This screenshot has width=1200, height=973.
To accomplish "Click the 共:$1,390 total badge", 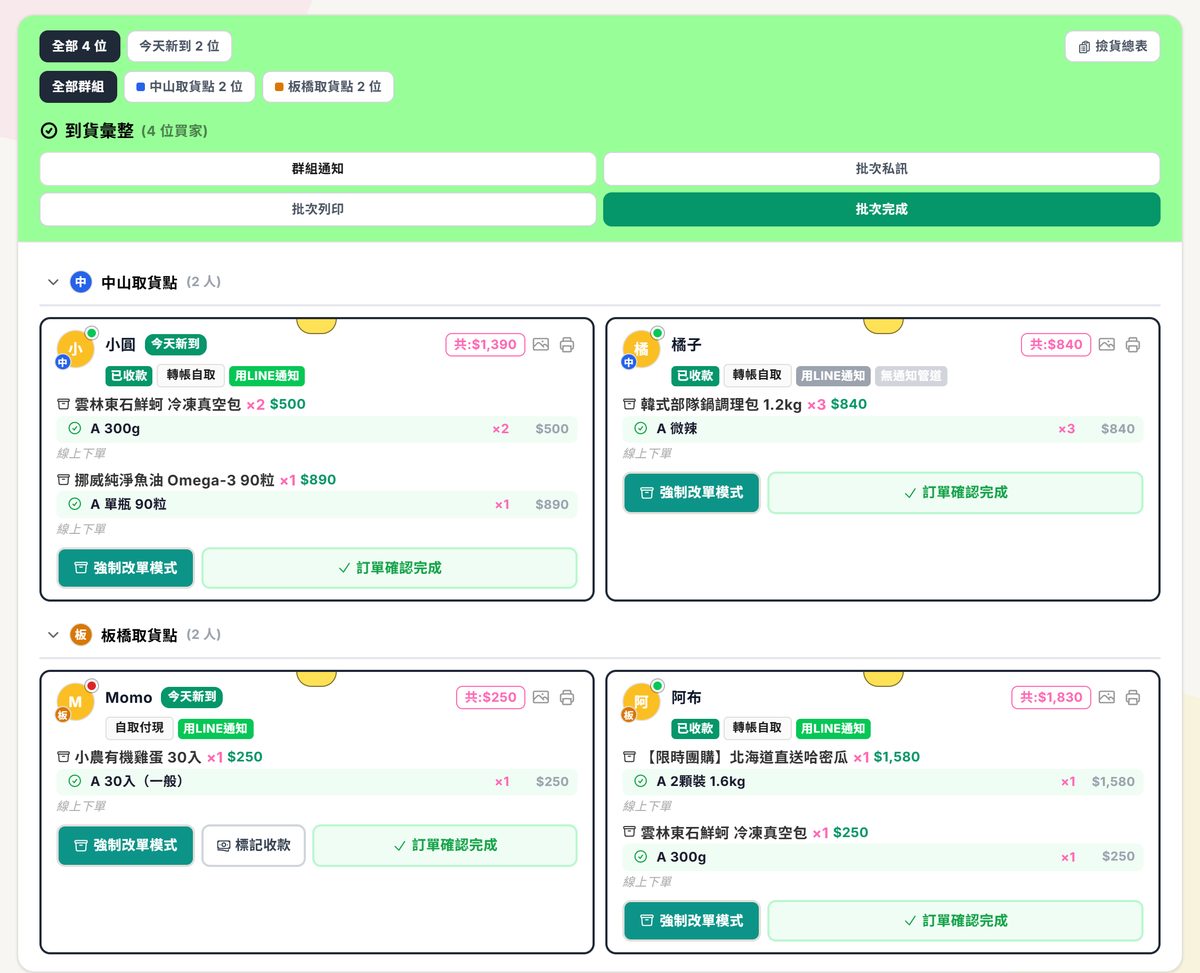I will [485, 345].
